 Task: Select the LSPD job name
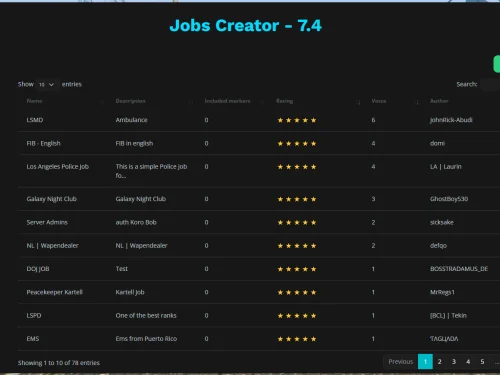click(x=34, y=315)
